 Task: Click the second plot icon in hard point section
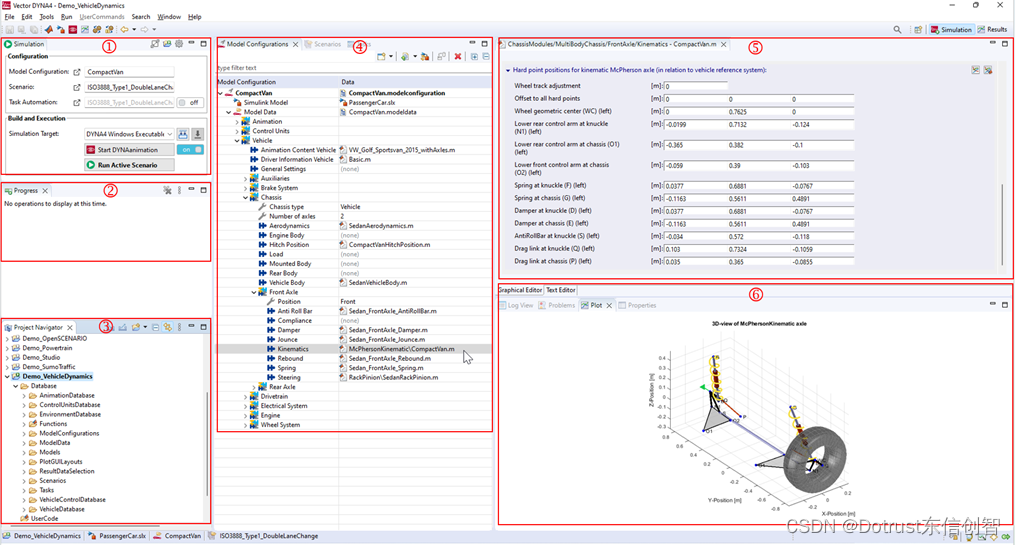click(x=988, y=70)
